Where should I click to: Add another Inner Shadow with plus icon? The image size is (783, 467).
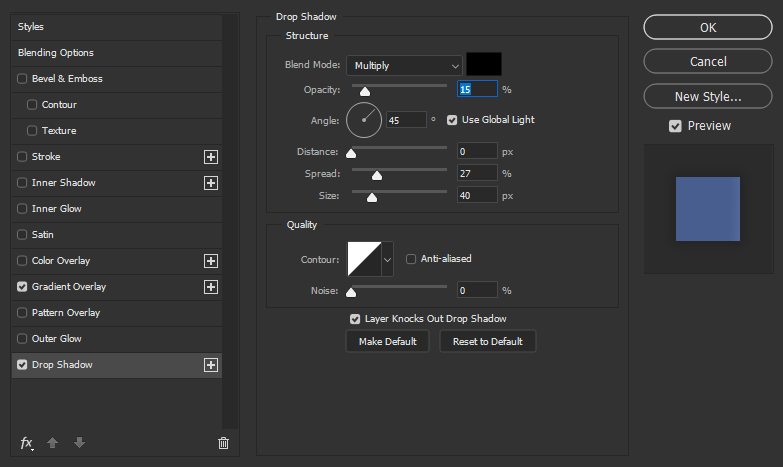click(x=211, y=183)
